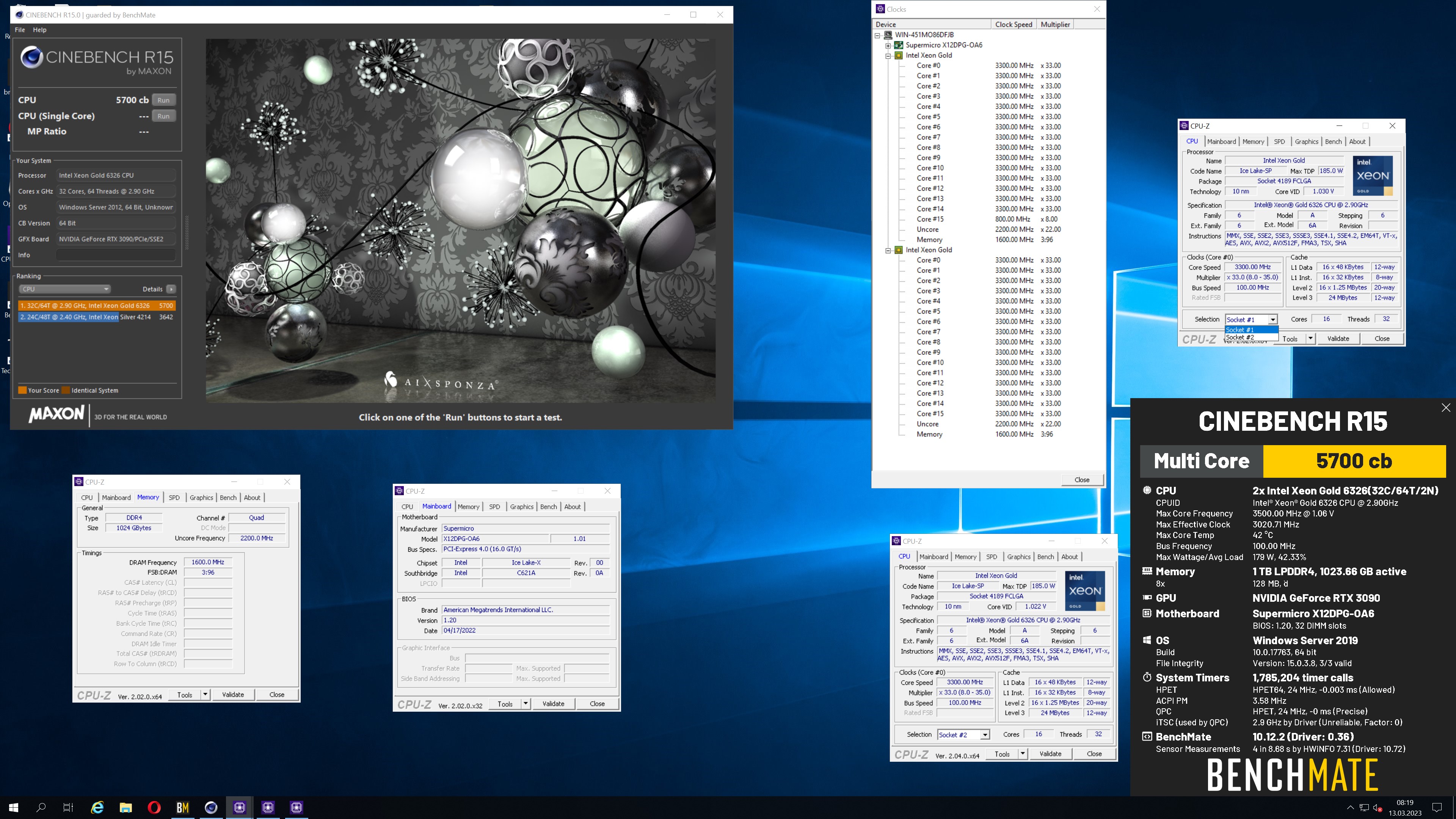Viewport: 1456px width, 819px height.
Task: Click BenchMate Memory section icon
Action: [x=1147, y=571]
